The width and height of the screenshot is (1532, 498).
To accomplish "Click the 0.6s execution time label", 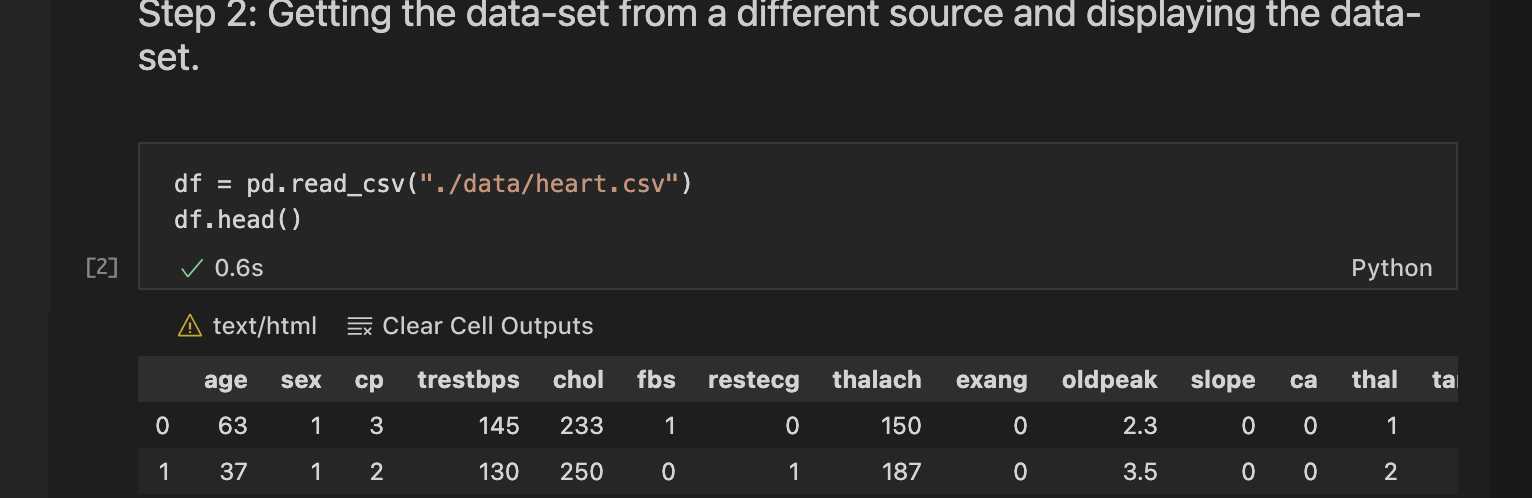I will pos(239,268).
